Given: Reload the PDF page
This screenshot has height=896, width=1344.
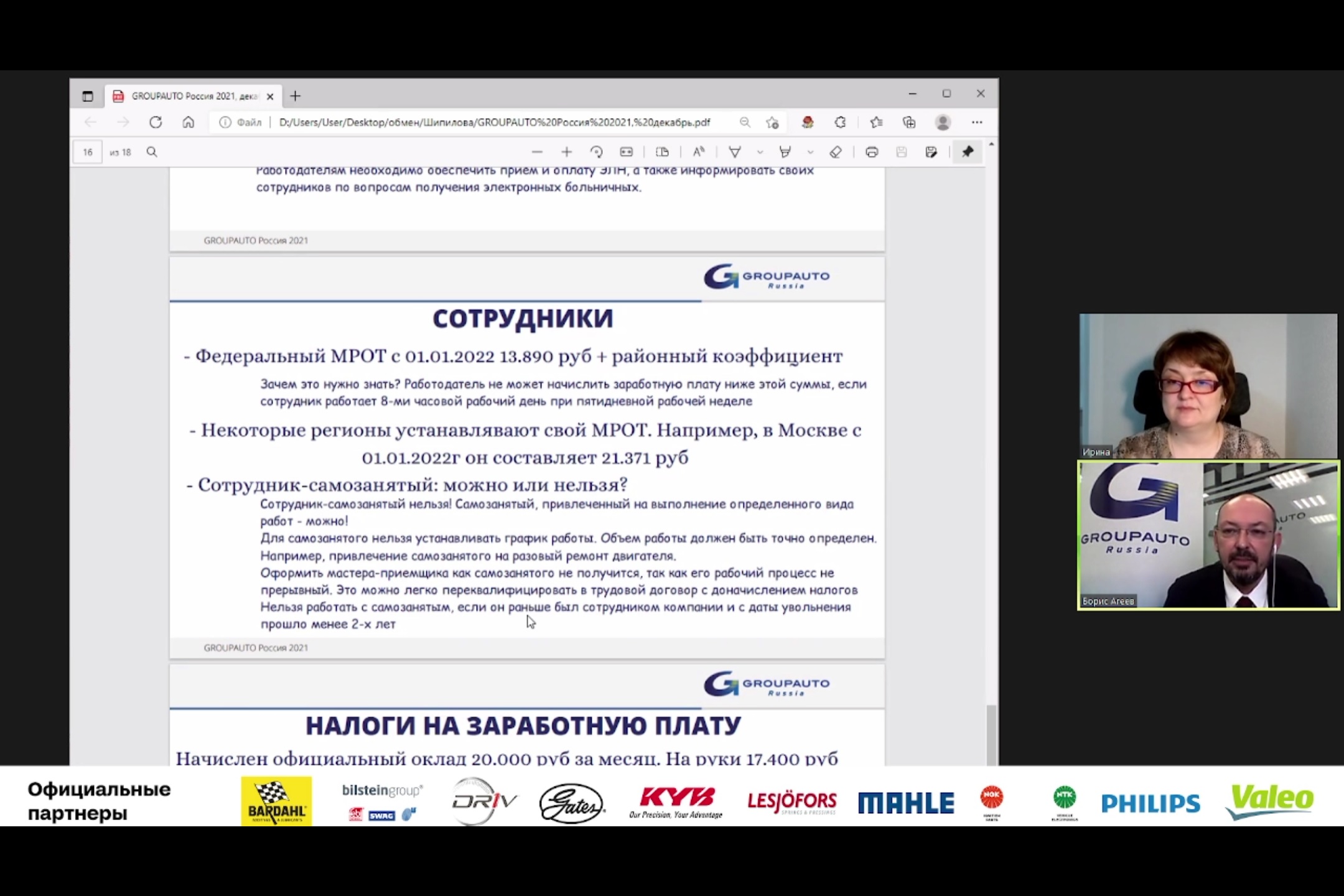Looking at the screenshot, I should [x=156, y=122].
